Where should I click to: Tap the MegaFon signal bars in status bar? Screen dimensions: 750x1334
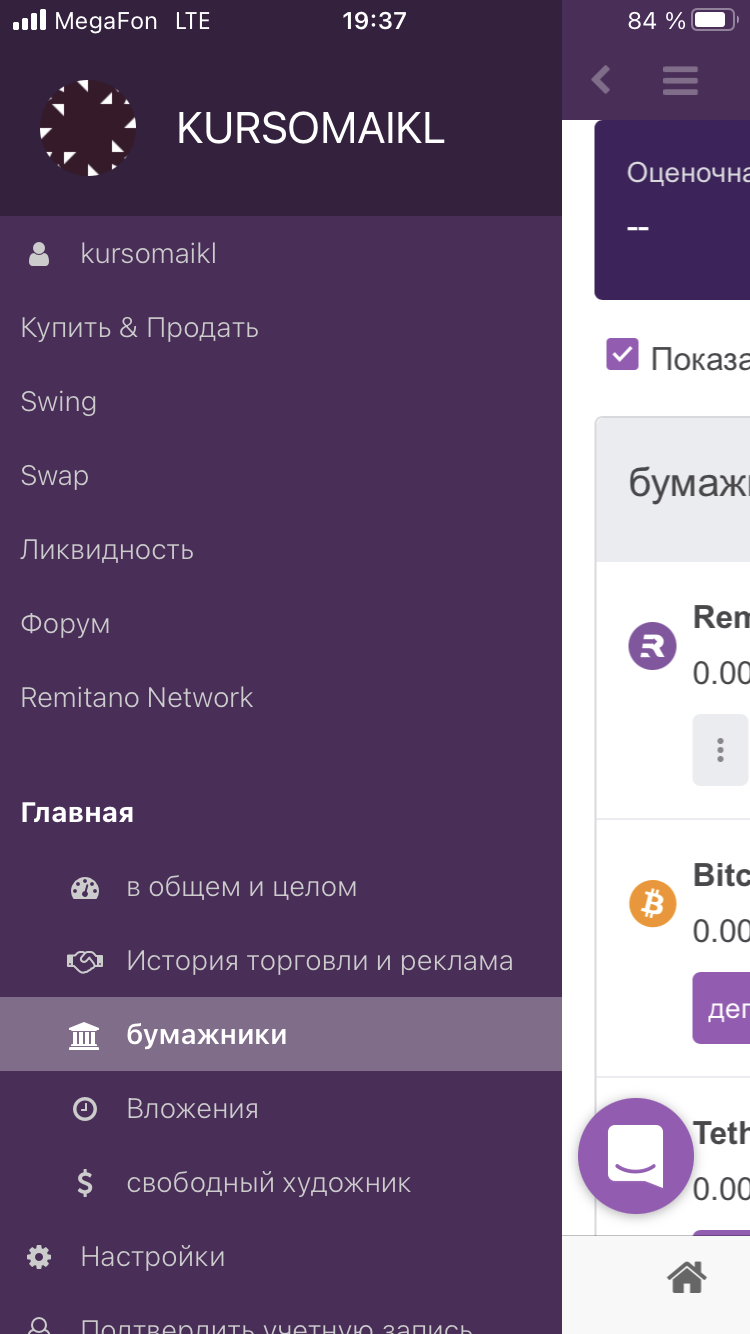click(29, 20)
